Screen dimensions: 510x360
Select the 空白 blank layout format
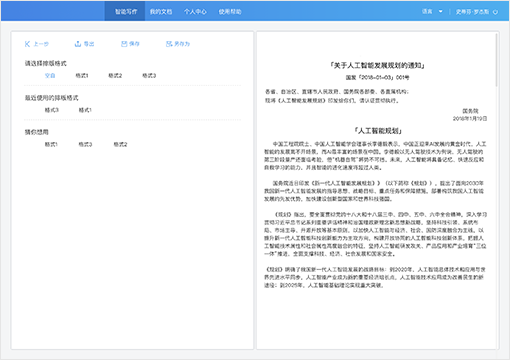pyautogui.click(x=50, y=76)
